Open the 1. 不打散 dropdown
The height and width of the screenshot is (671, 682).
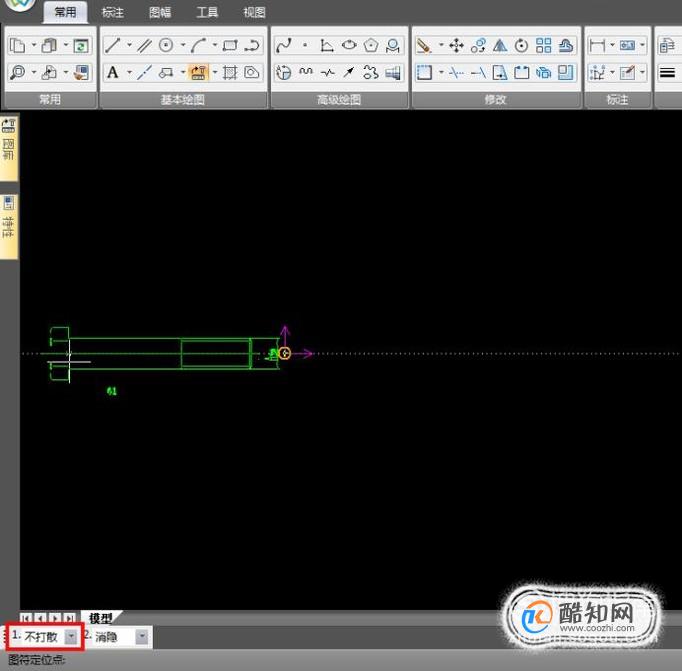pos(70,637)
